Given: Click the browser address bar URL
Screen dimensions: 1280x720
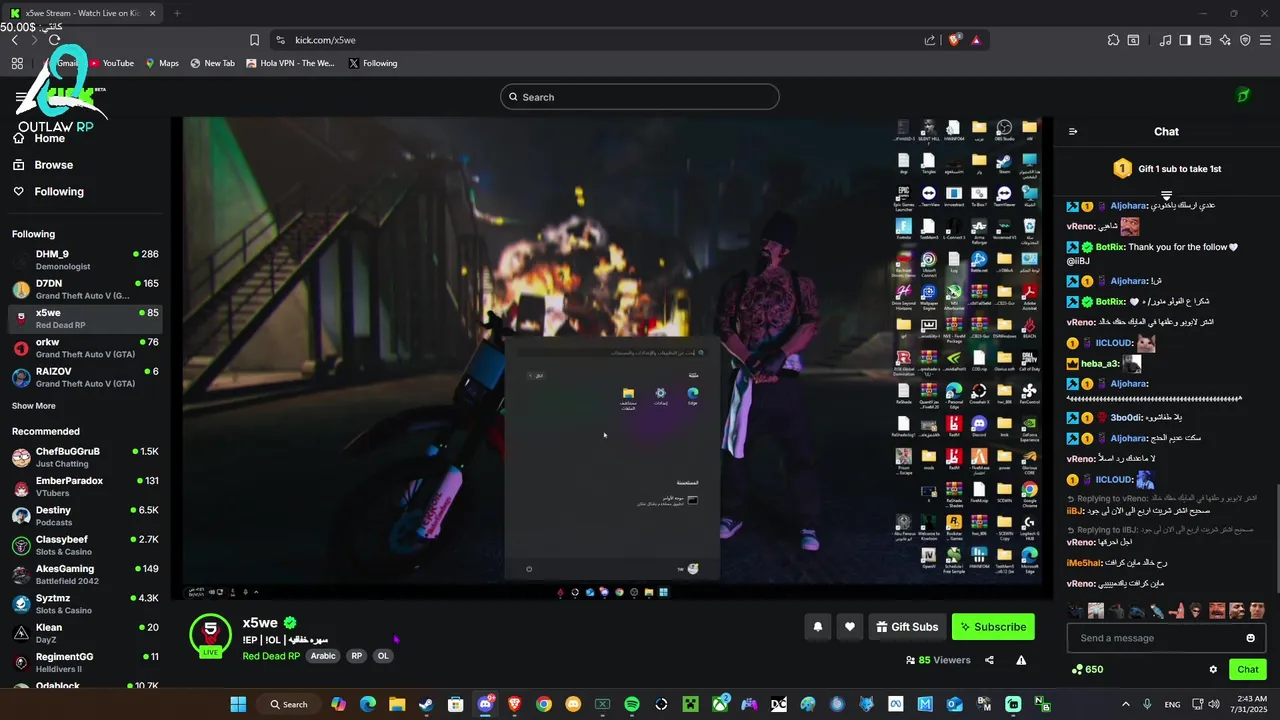Looking at the screenshot, I should pos(326,40).
